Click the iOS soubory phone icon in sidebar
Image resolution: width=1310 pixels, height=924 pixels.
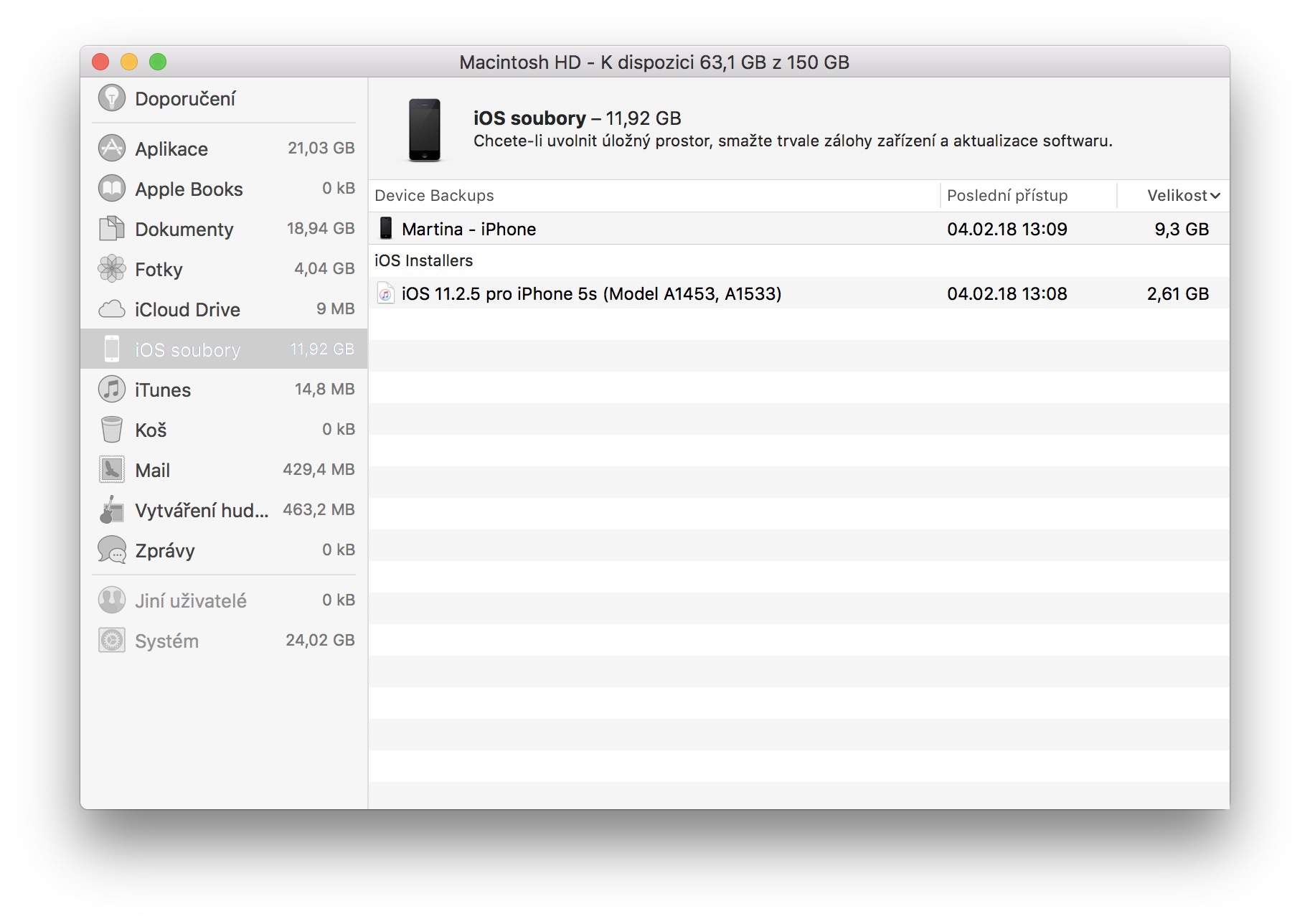coord(112,349)
